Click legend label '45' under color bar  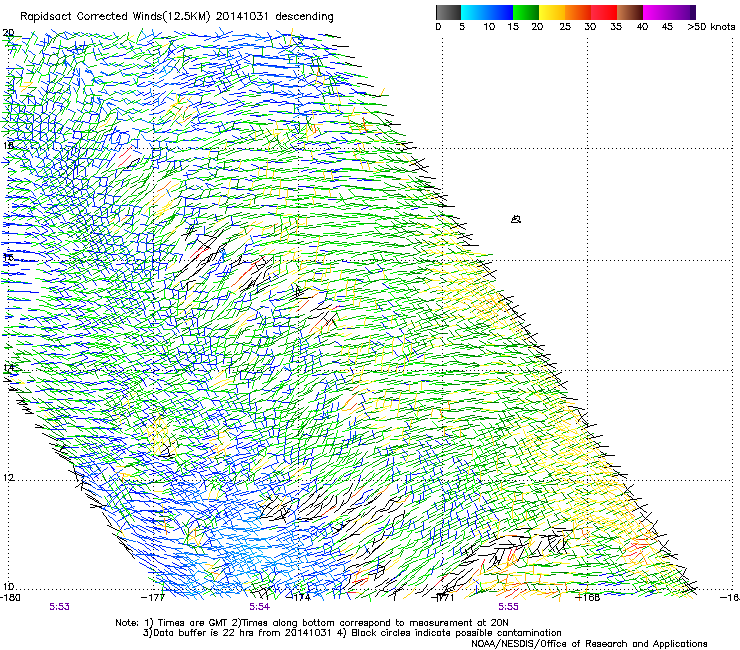click(667, 27)
